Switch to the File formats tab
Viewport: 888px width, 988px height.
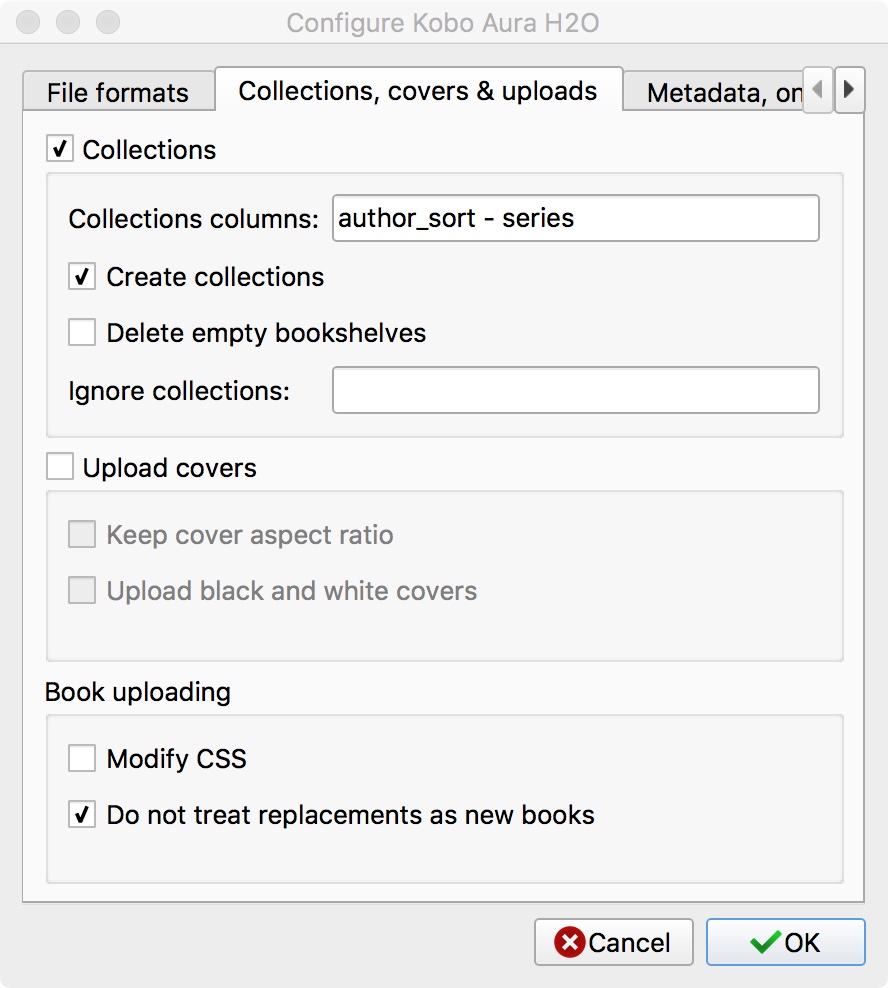pyautogui.click(x=118, y=93)
